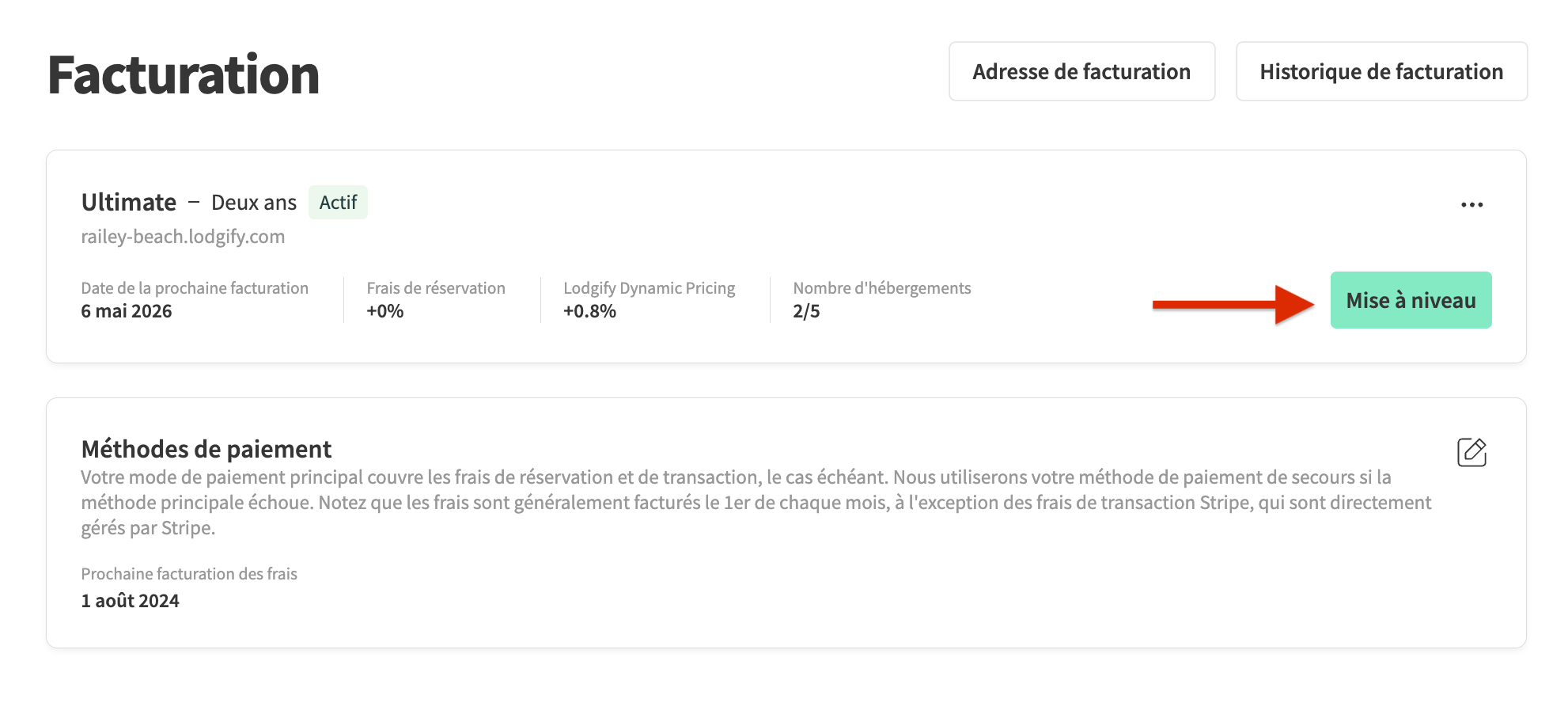Click the Deux ans subscription term
The image size is (1568, 703).
point(253,203)
